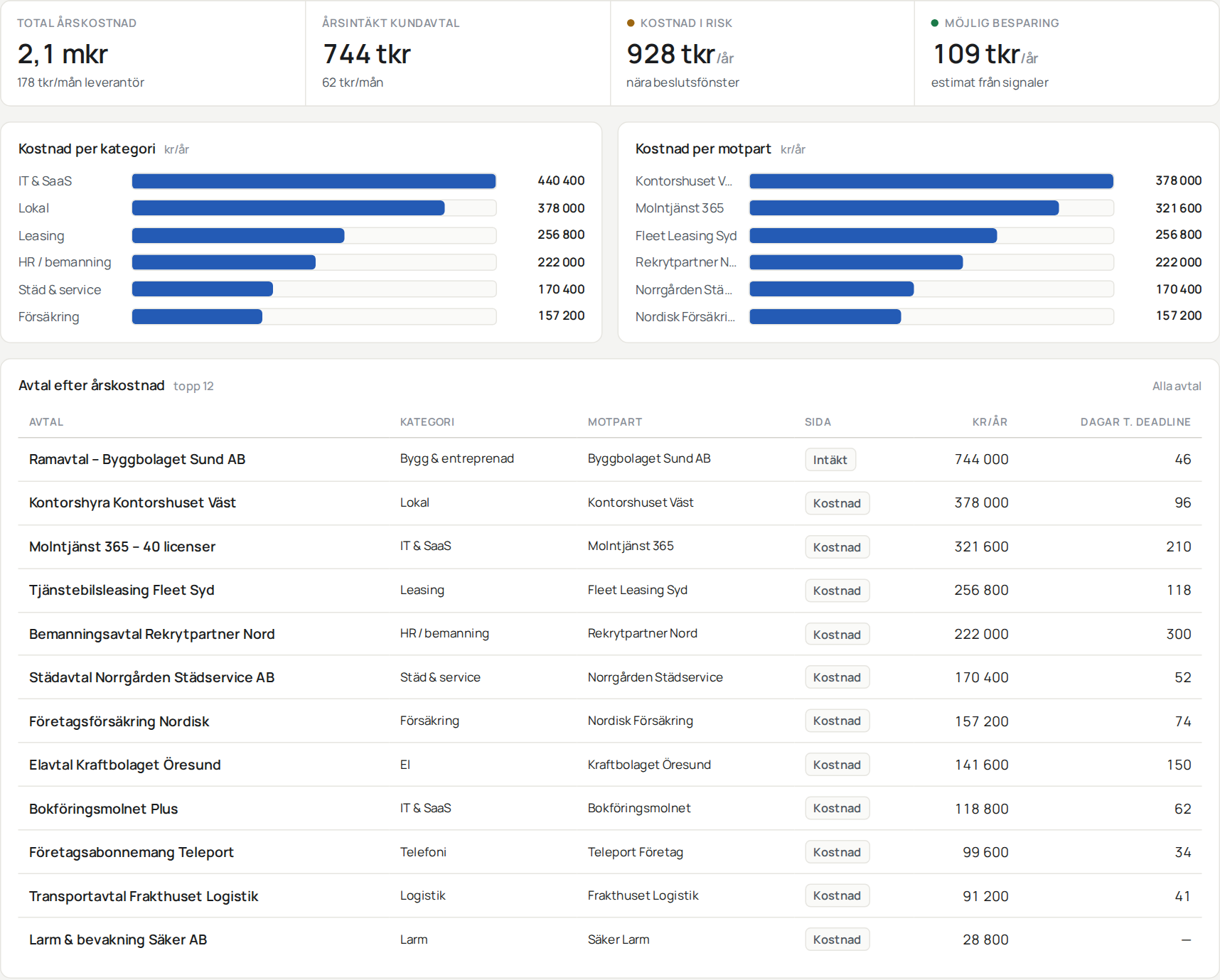Click the 141 600 kr/år amount
1220x980 pixels.
point(981,765)
